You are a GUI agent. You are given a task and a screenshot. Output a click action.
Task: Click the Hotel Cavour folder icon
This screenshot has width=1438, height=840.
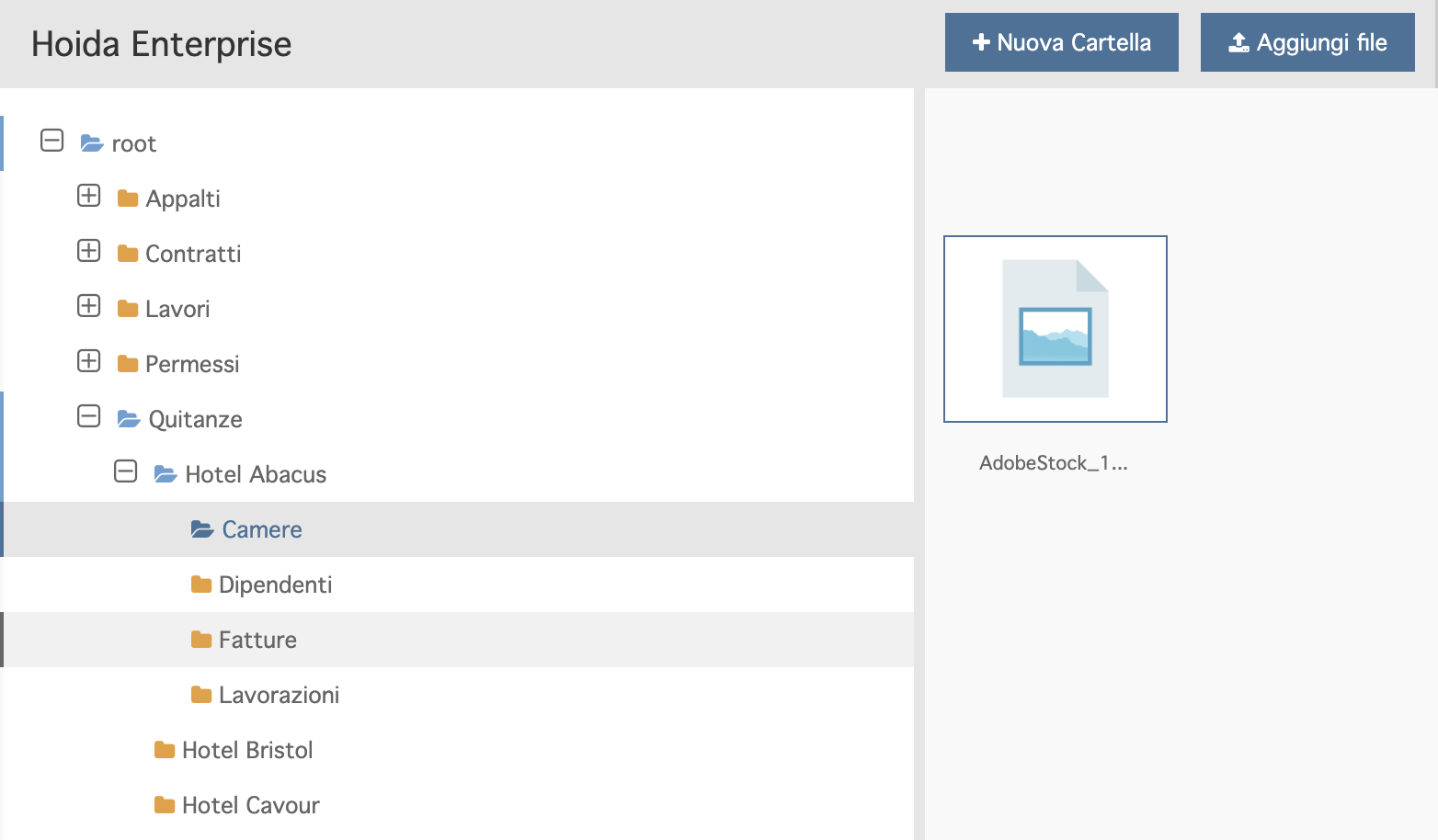[x=165, y=805]
